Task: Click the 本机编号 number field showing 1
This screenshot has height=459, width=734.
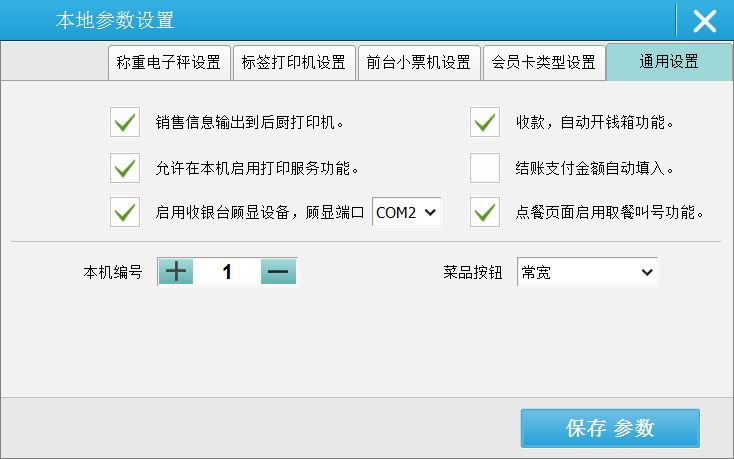Action: click(x=227, y=271)
